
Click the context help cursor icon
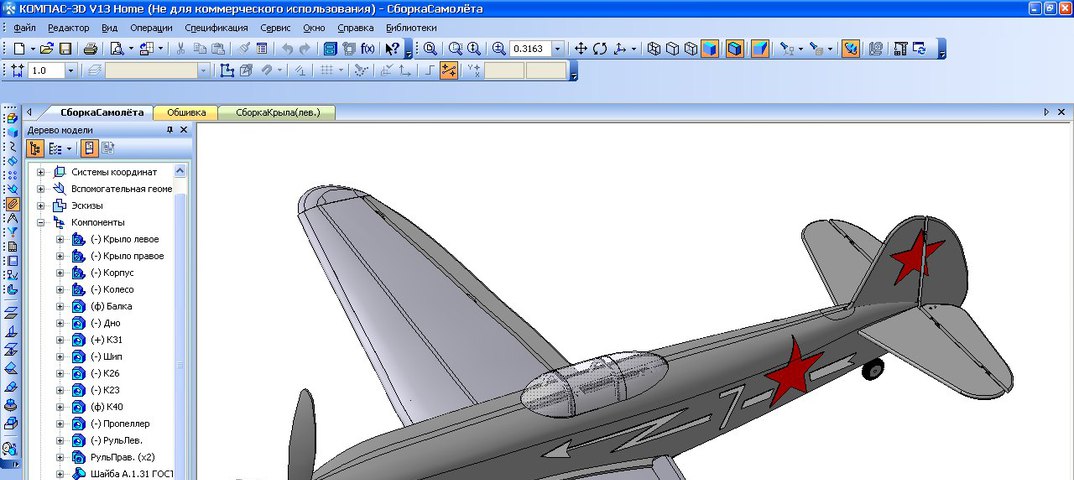point(392,49)
